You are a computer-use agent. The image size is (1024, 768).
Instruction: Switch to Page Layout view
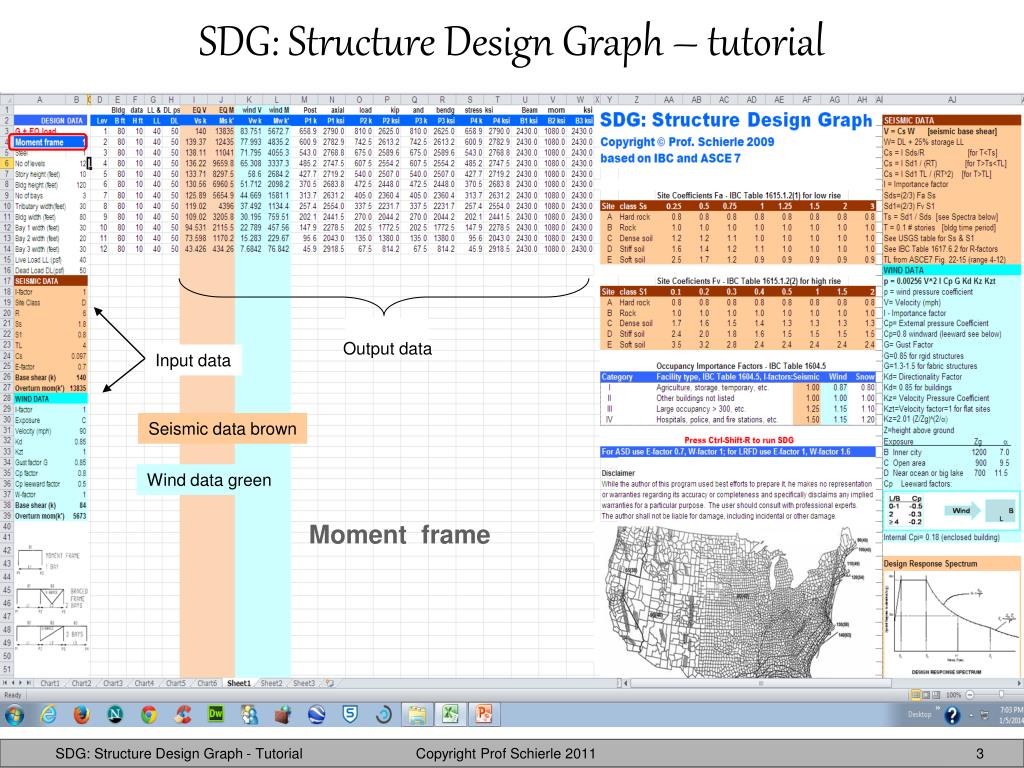(926, 694)
